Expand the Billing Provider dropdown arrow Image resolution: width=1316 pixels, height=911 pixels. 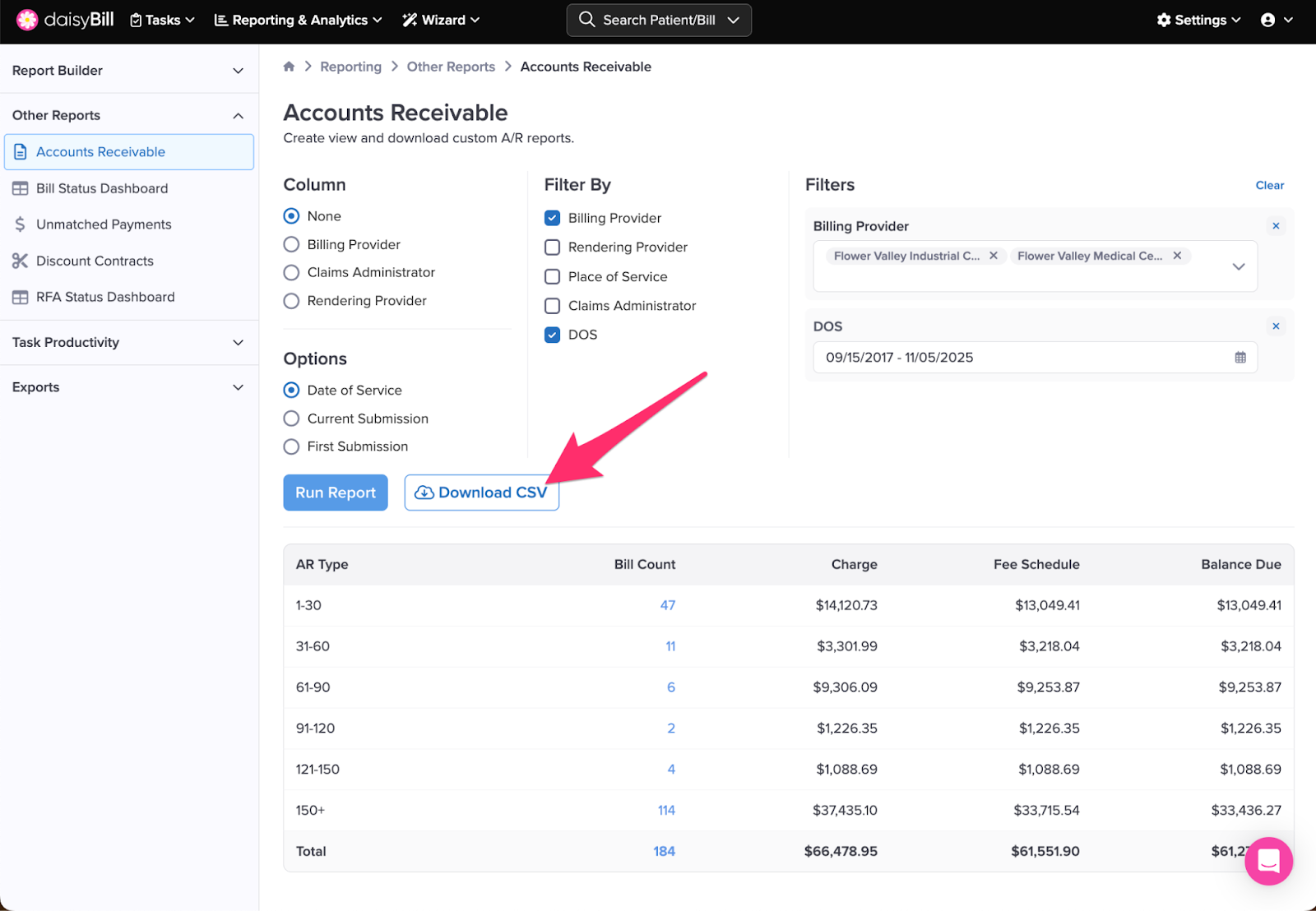click(x=1238, y=266)
